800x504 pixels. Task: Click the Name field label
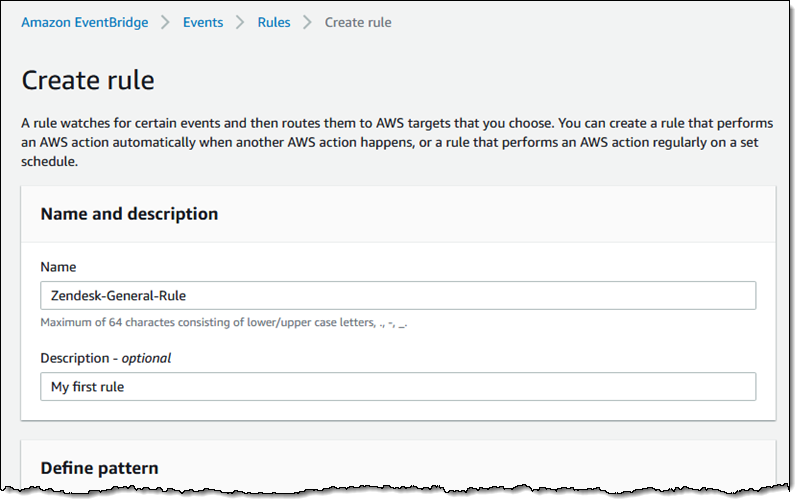(x=58, y=267)
